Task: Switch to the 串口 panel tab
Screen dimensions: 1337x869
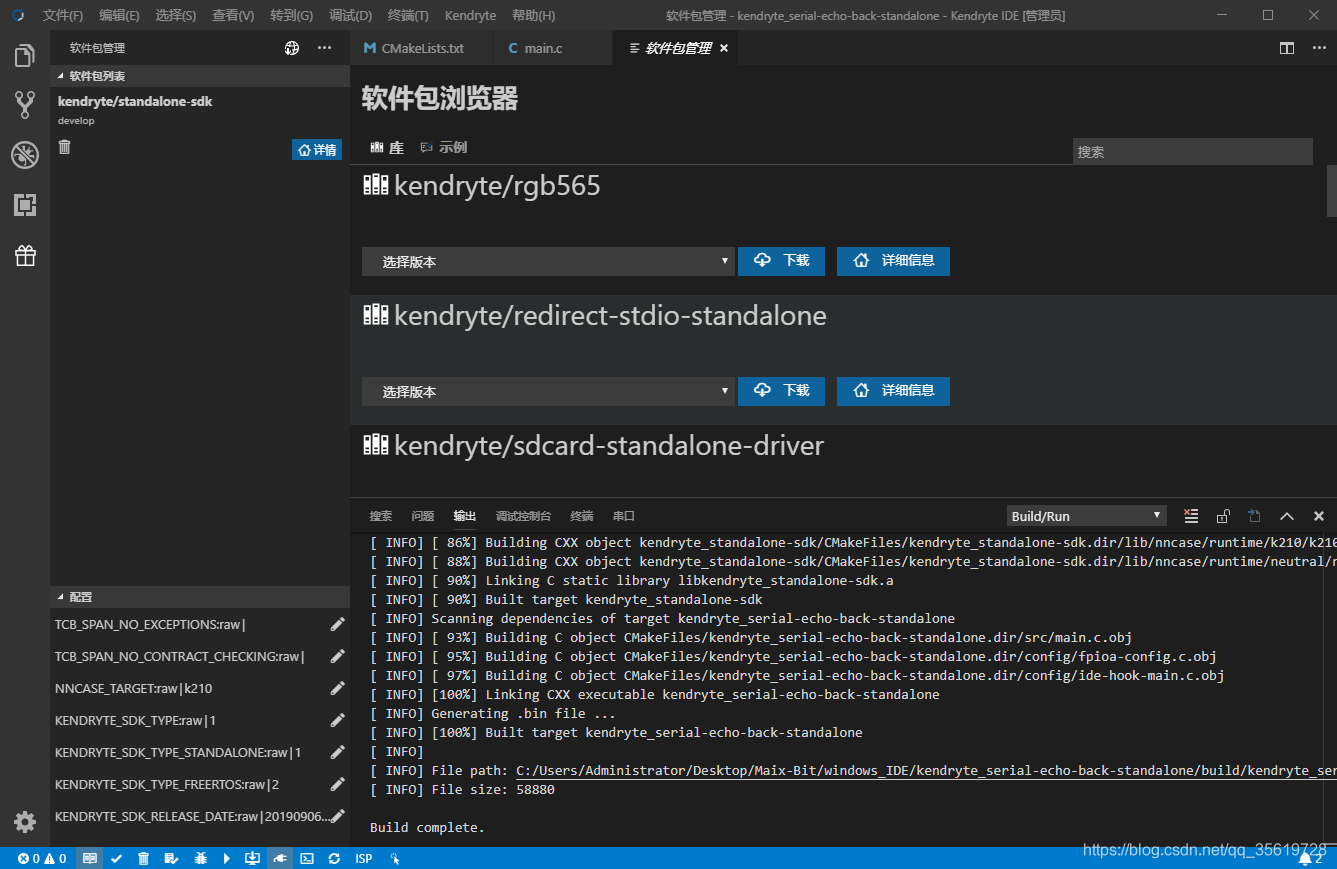Action: (x=623, y=516)
